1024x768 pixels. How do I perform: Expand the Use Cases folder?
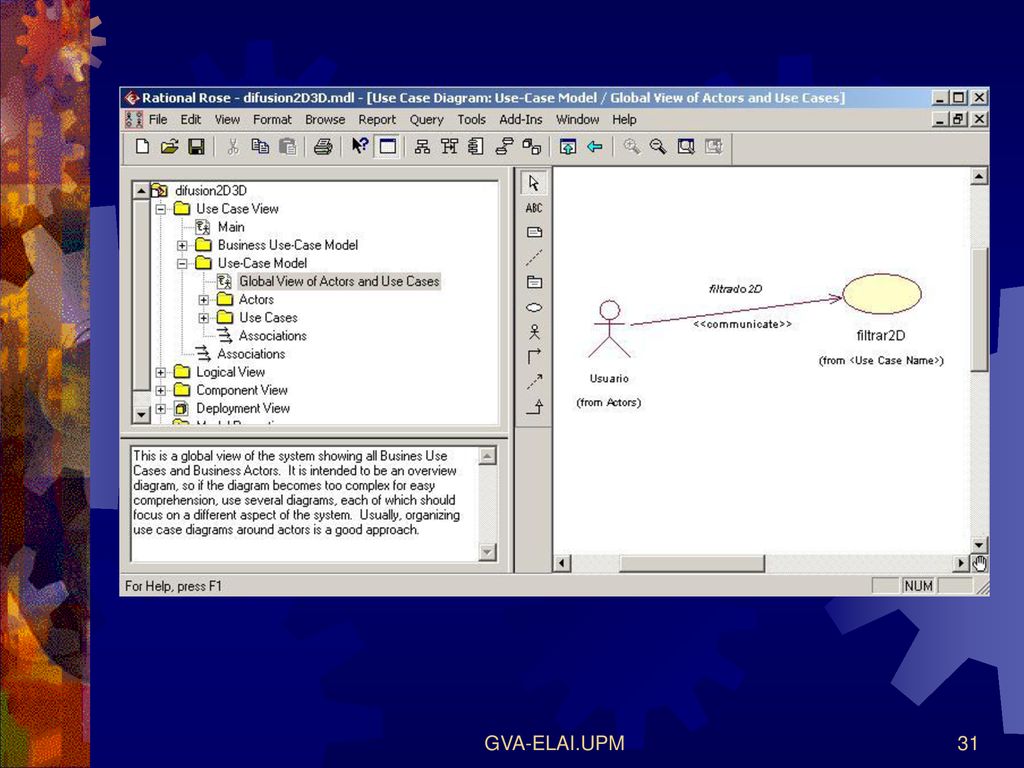[x=204, y=318]
